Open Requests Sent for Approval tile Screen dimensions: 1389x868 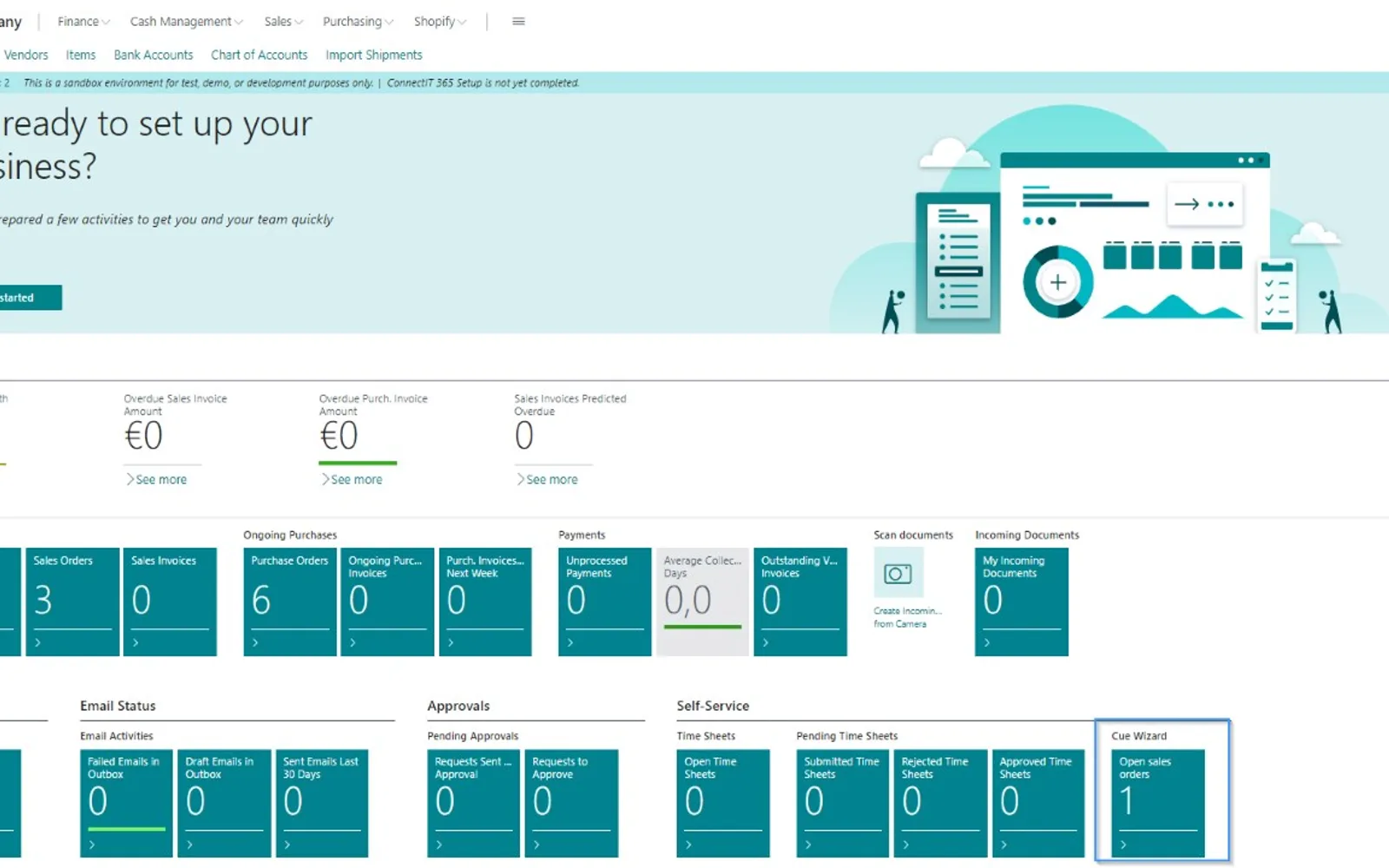pyautogui.click(x=474, y=803)
